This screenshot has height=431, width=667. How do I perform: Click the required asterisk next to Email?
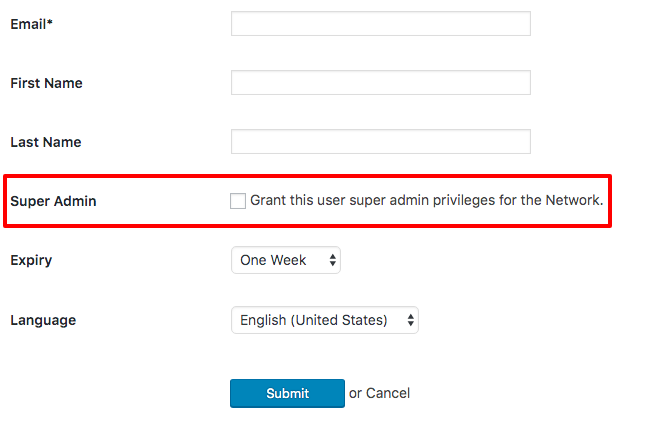[x=50, y=23]
